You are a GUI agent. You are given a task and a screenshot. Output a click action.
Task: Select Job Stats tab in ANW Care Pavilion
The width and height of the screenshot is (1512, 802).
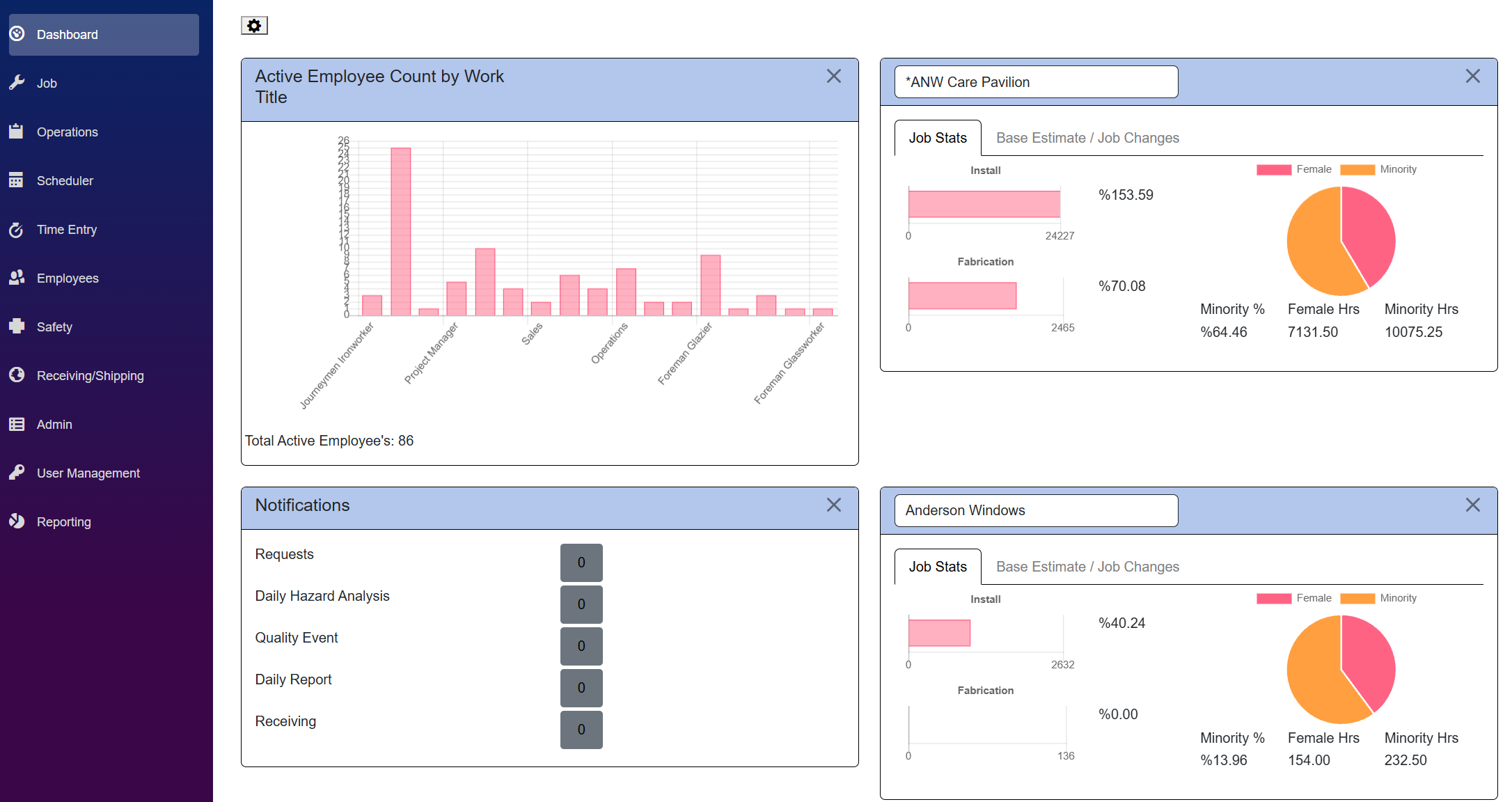[x=938, y=138]
